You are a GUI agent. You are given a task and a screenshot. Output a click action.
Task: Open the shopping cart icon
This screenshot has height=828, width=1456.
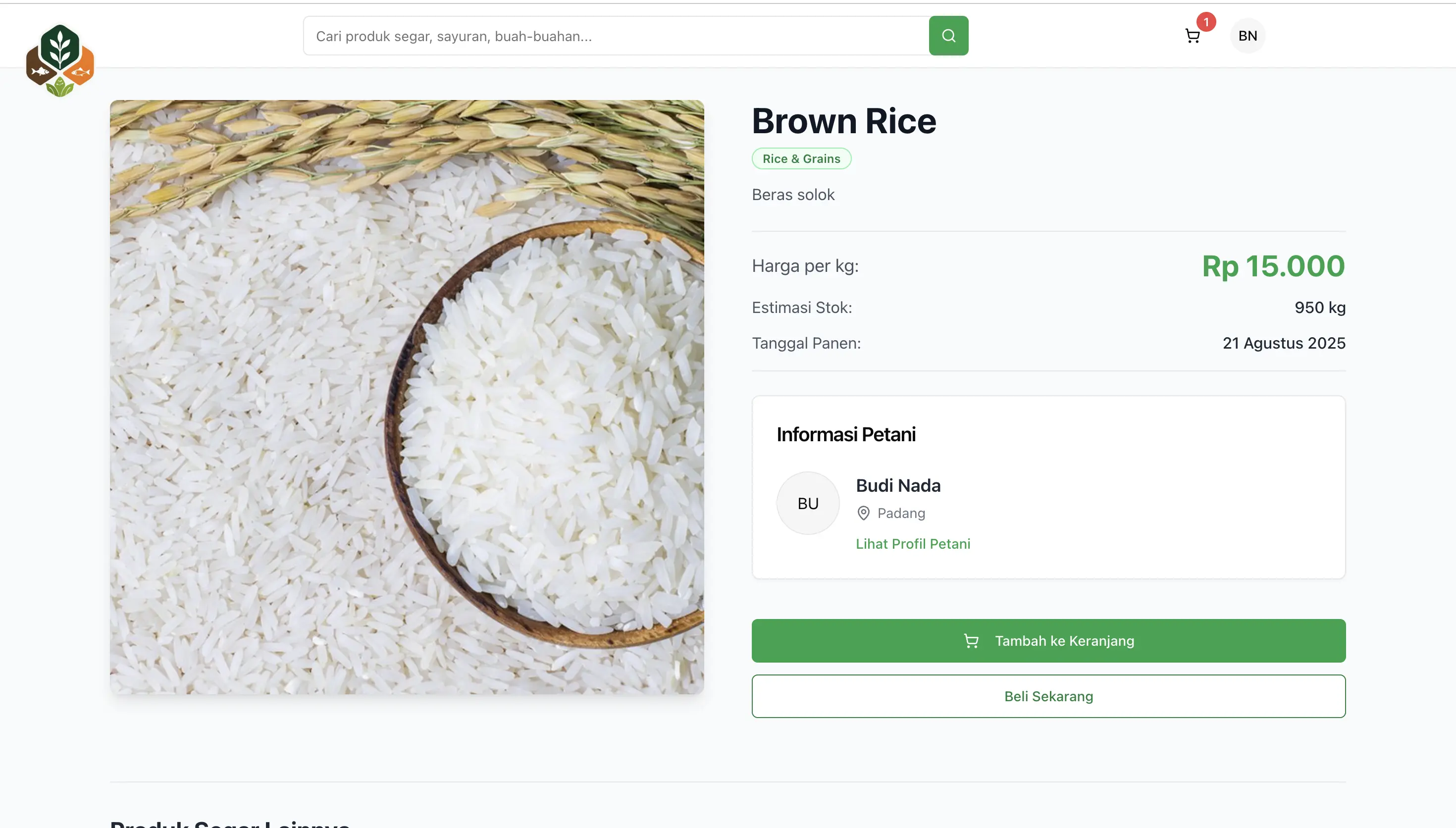click(x=1192, y=36)
